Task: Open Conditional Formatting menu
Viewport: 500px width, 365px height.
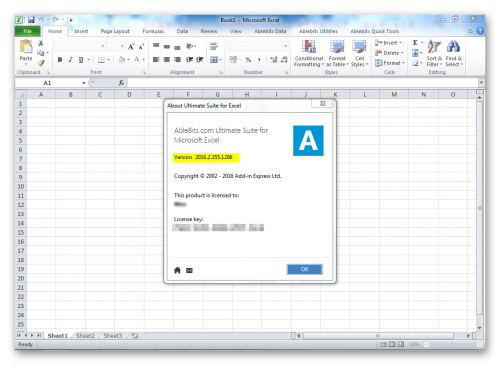Action: [x=309, y=53]
